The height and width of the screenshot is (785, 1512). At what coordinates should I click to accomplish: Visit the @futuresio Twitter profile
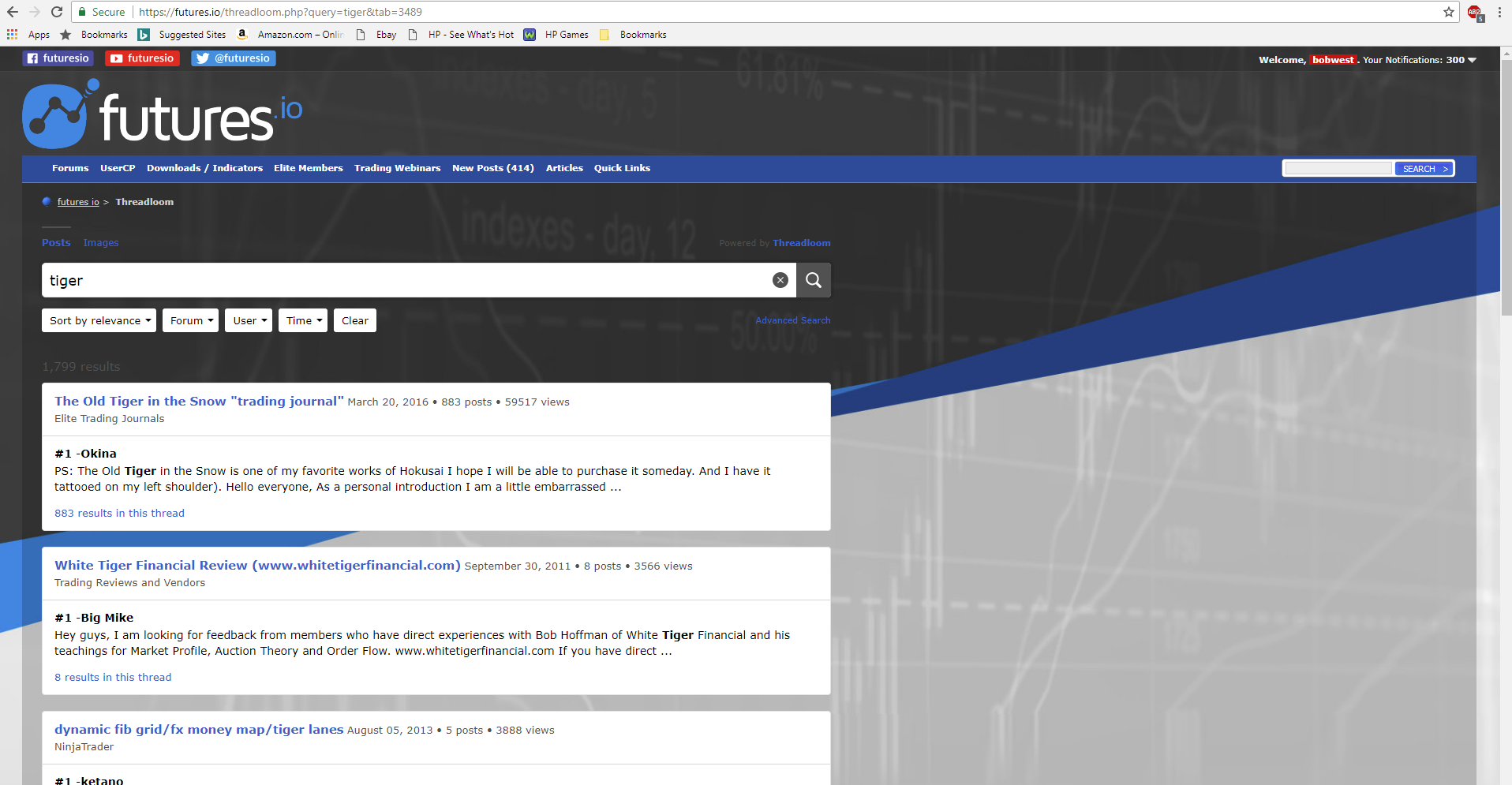234,58
